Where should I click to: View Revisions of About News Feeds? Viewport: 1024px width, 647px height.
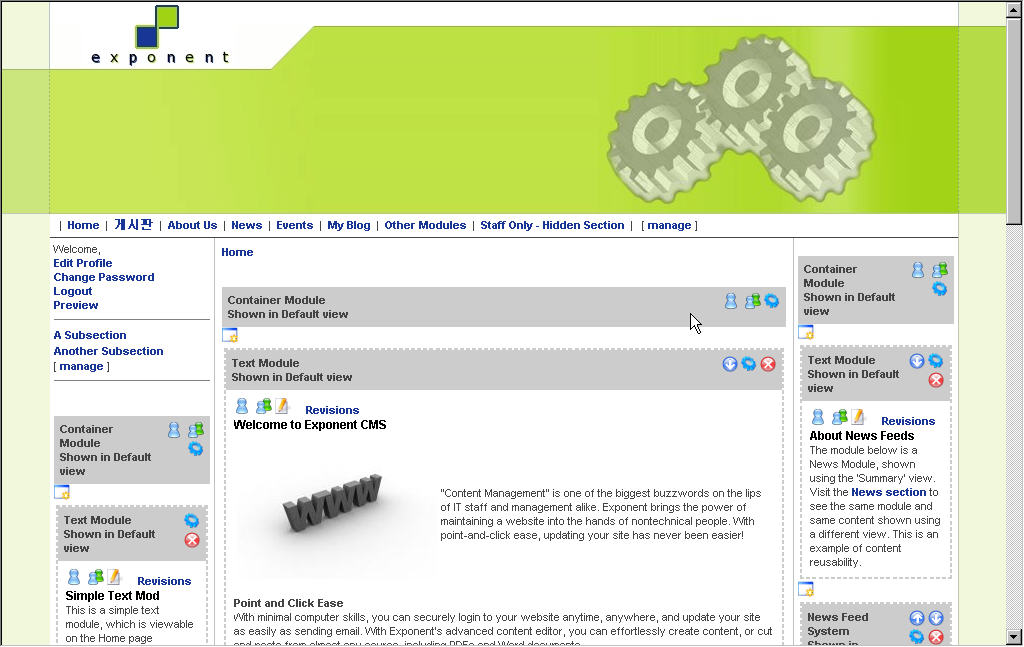click(908, 421)
